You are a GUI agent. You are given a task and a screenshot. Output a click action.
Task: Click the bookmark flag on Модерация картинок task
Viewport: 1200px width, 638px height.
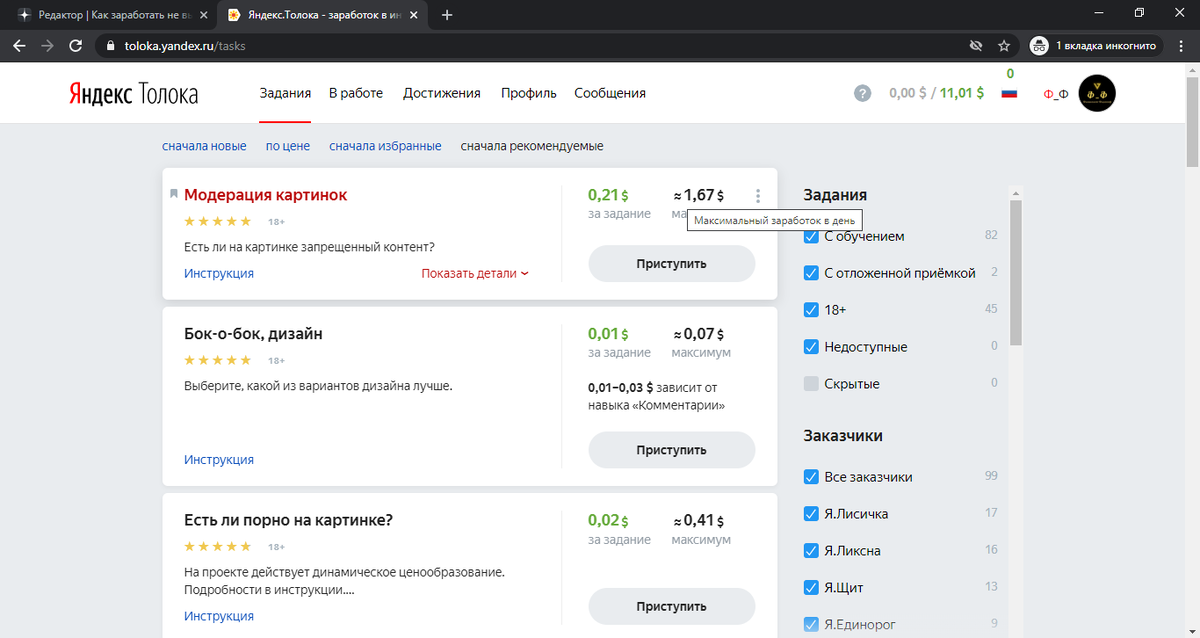pyautogui.click(x=173, y=193)
